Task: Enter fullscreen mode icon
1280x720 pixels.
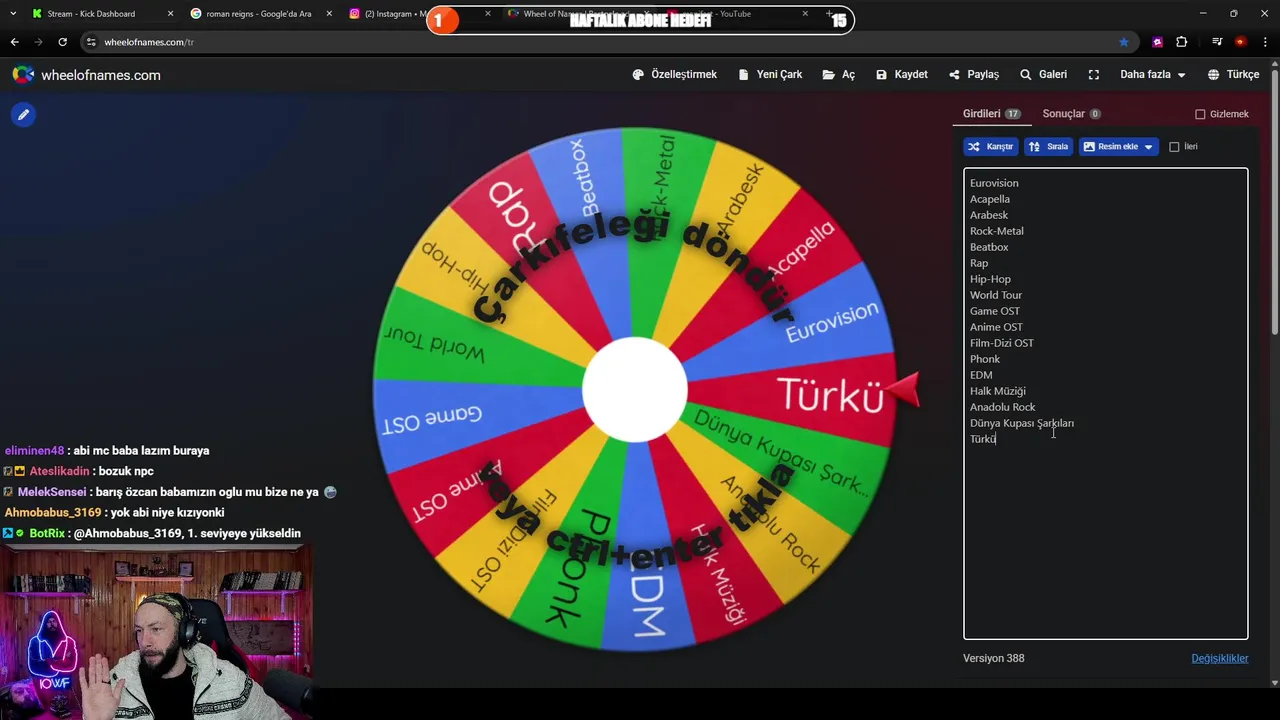Action: click(1094, 75)
